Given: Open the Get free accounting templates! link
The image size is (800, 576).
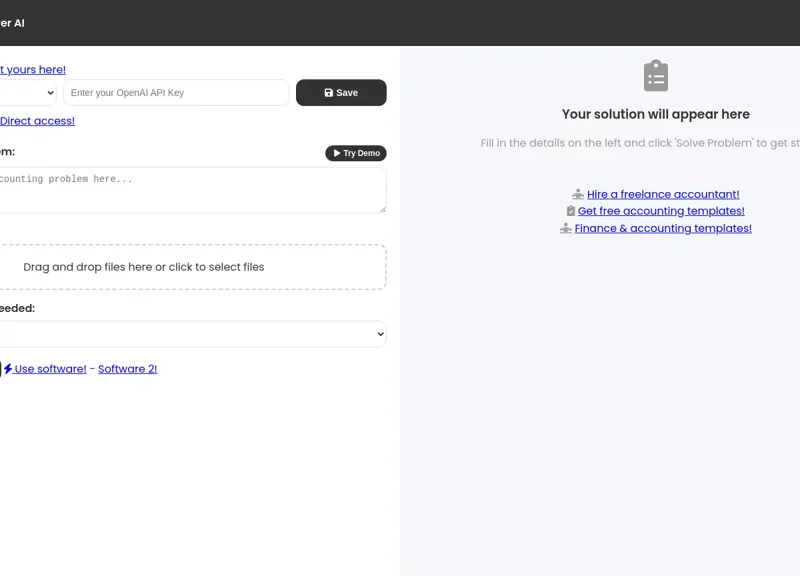Looking at the screenshot, I should tap(661, 212).
